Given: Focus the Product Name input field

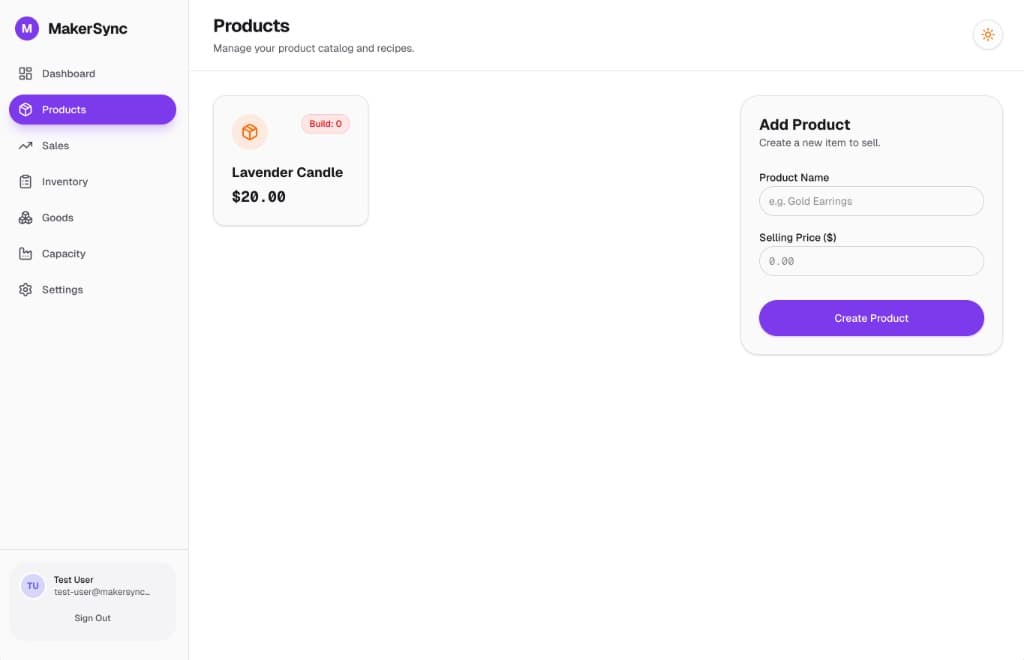Looking at the screenshot, I should (871, 201).
